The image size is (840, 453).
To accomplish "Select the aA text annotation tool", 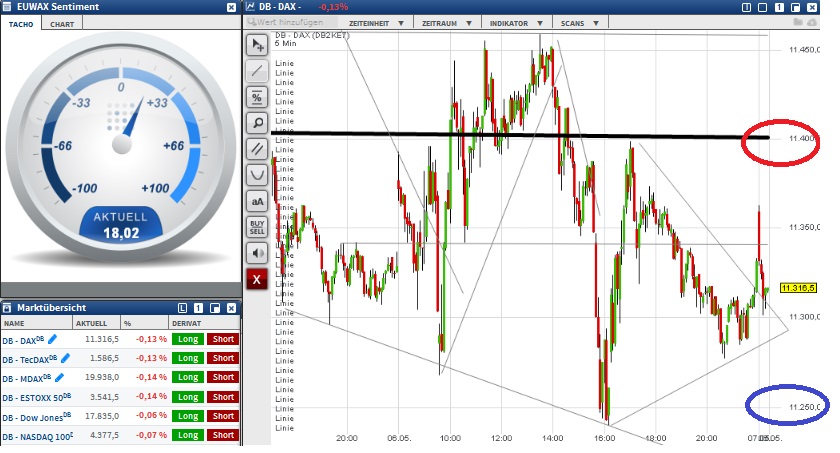I will tap(257, 201).
